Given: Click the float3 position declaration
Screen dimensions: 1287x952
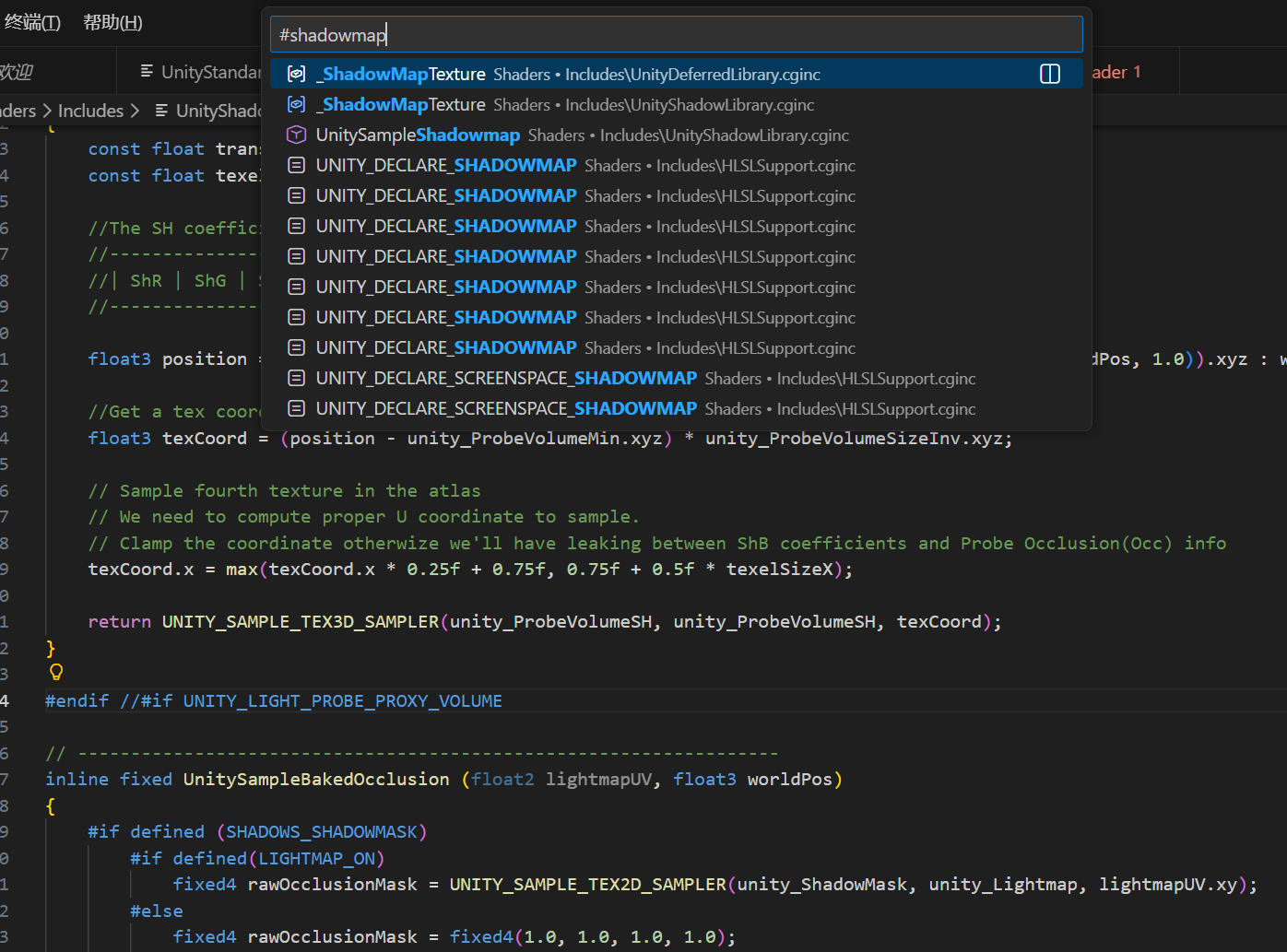Looking at the screenshot, I should pyautogui.click(x=167, y=358).
